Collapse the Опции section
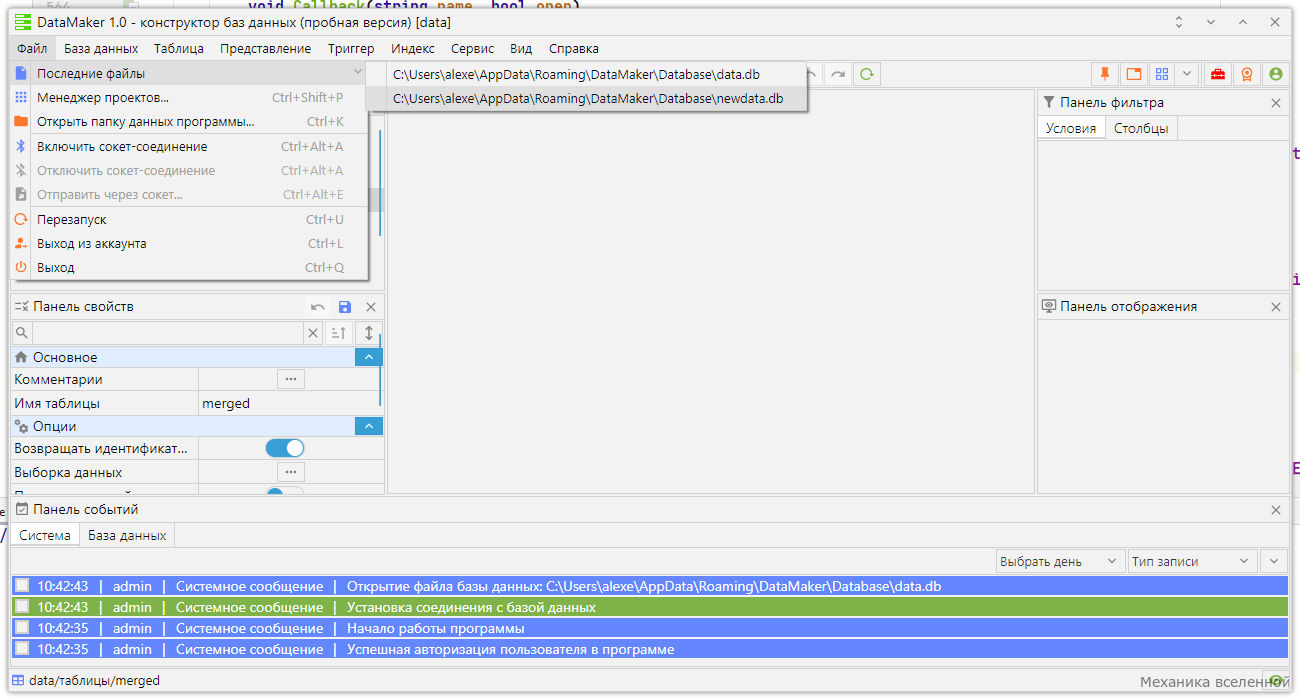The image size is (1300, 700). tap(369, 426)
